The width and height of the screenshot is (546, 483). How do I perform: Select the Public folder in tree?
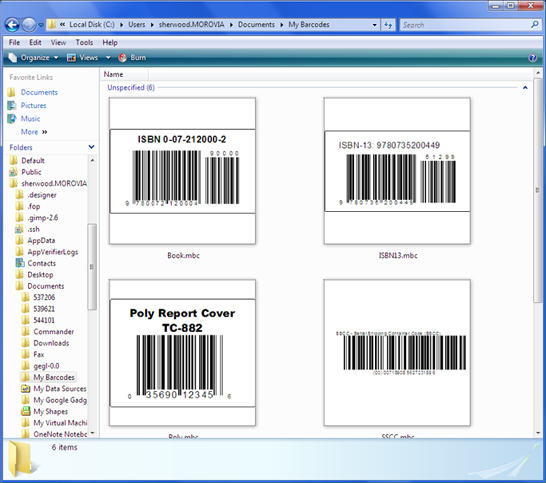pos(31,172)
